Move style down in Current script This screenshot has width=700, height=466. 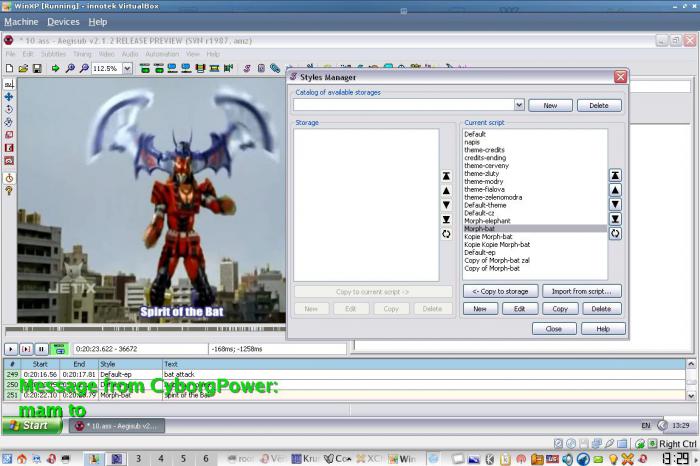[615, 204]
